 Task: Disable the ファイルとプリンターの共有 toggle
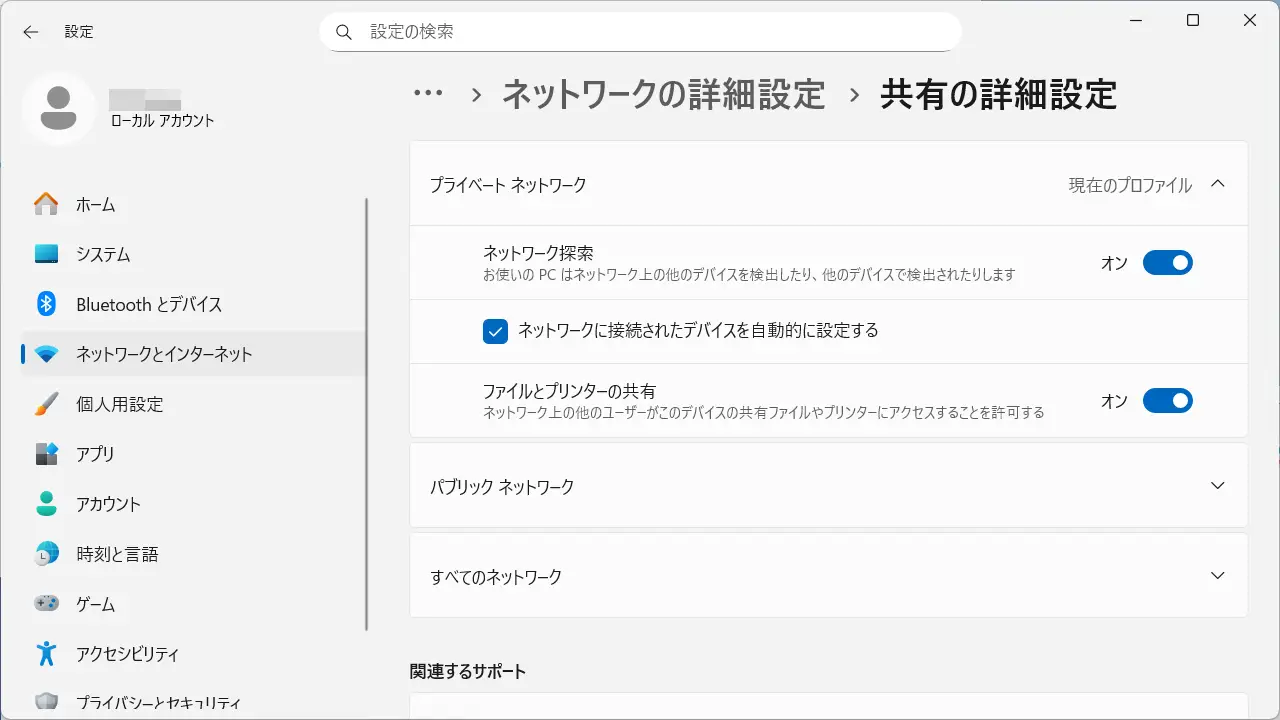coord(1167,401)
